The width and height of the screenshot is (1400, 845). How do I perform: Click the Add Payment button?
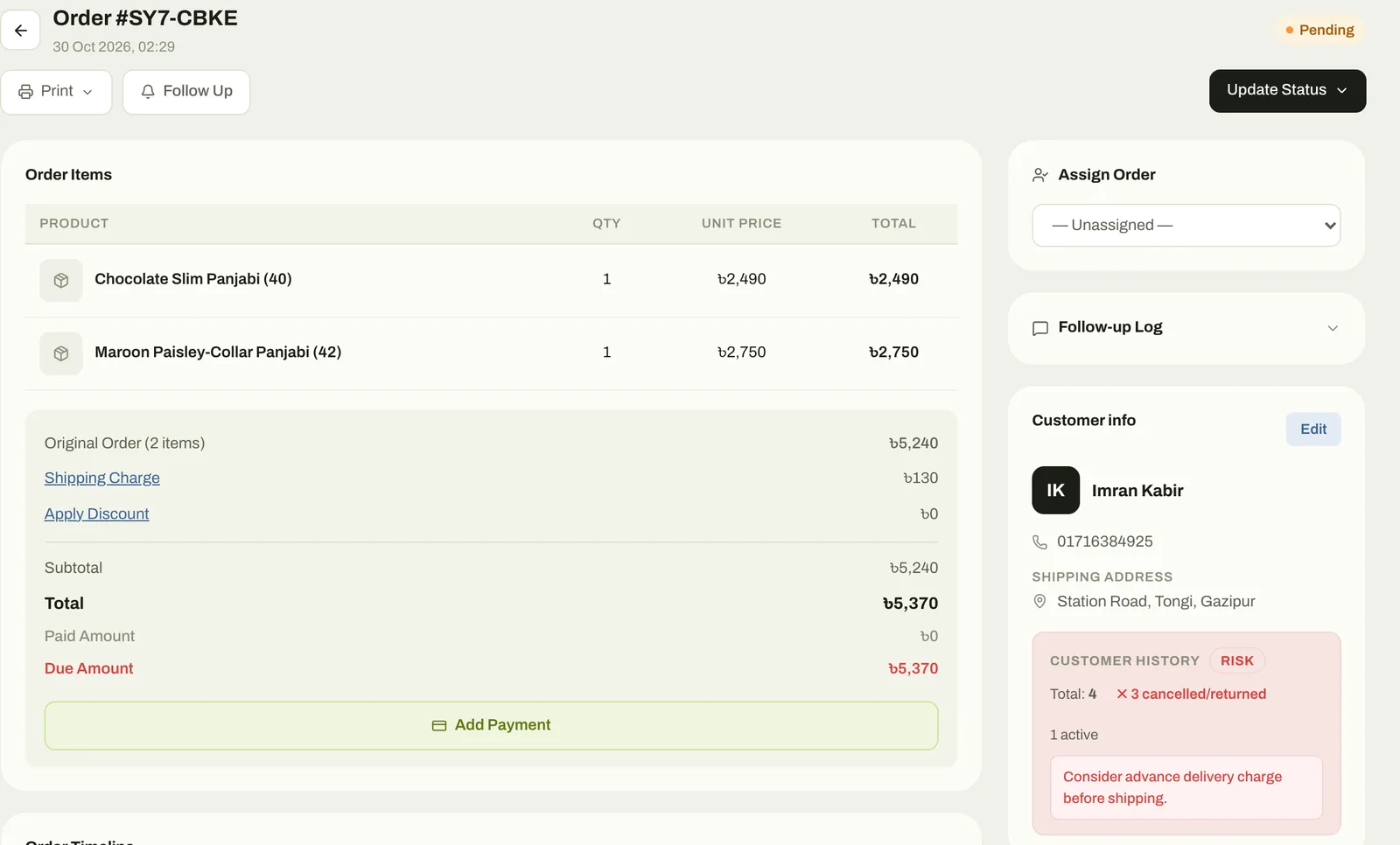point(491,725)
